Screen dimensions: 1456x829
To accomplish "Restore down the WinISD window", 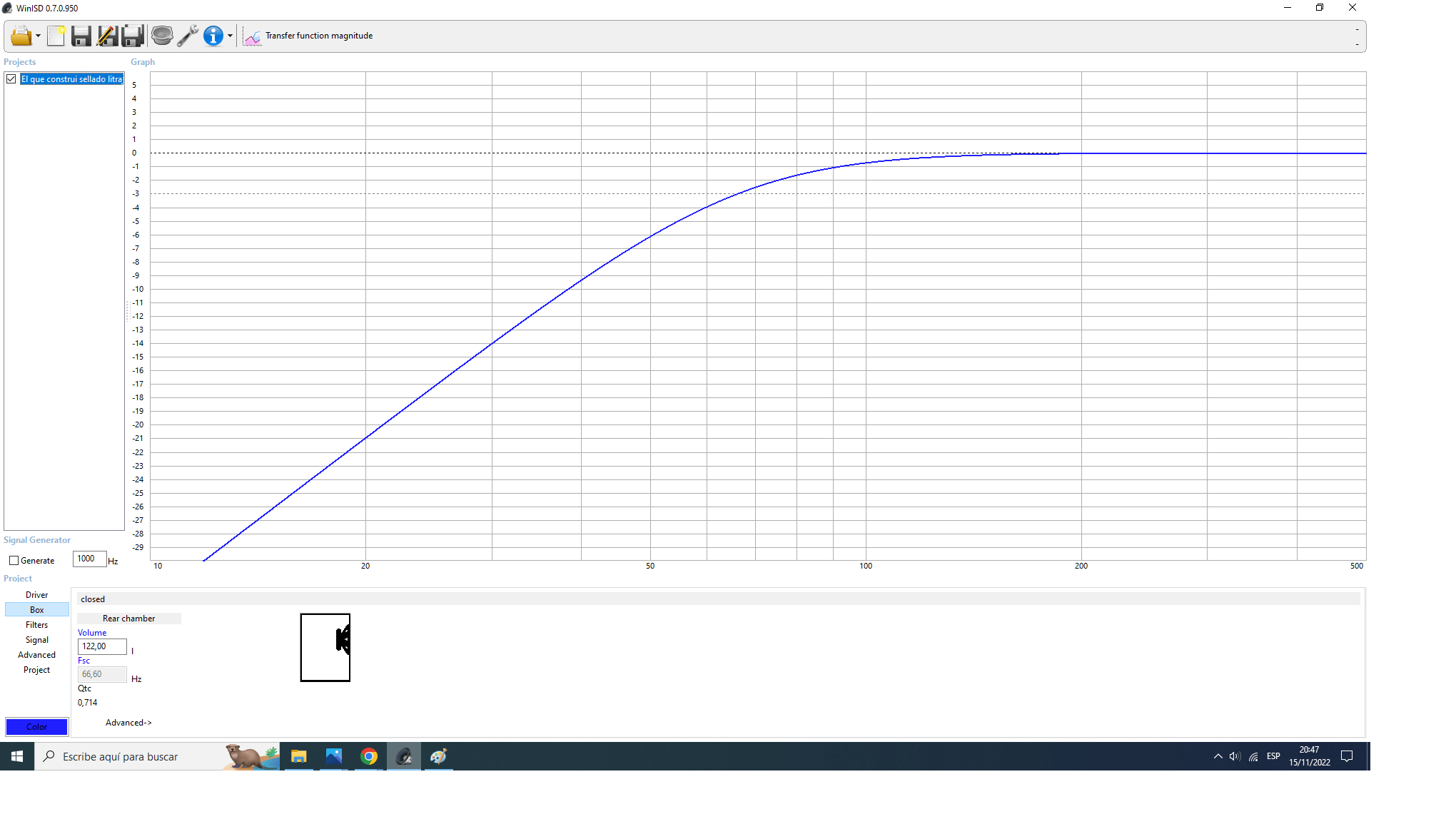I will (x=1320, y=8).
